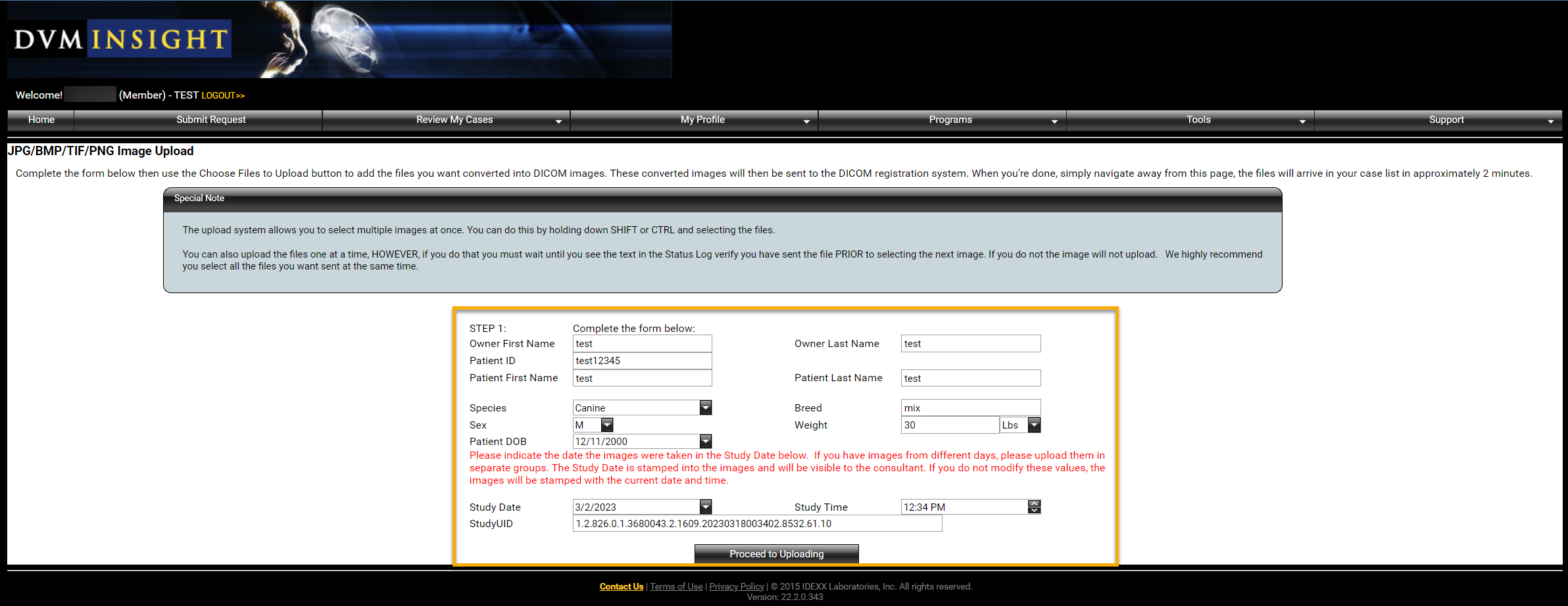
Task: Open the My Profile menu
Action: click(x=702, y=120)
